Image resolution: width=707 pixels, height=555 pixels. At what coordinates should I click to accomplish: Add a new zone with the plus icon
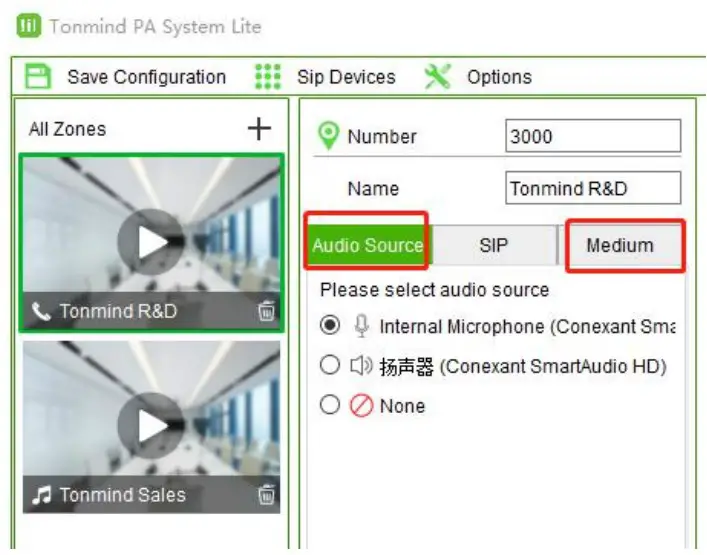click(259, 129)
